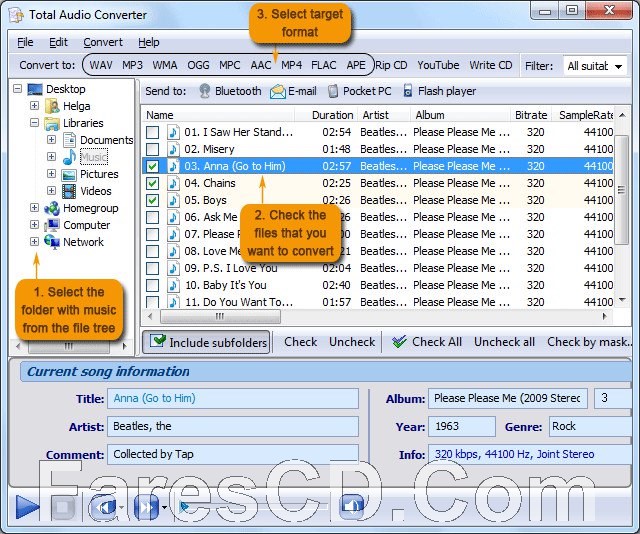The height and width of the screenshot is (534, 640).
Task: Click audio file icon for 10. Baby It's You
Action: click(173, 285)
